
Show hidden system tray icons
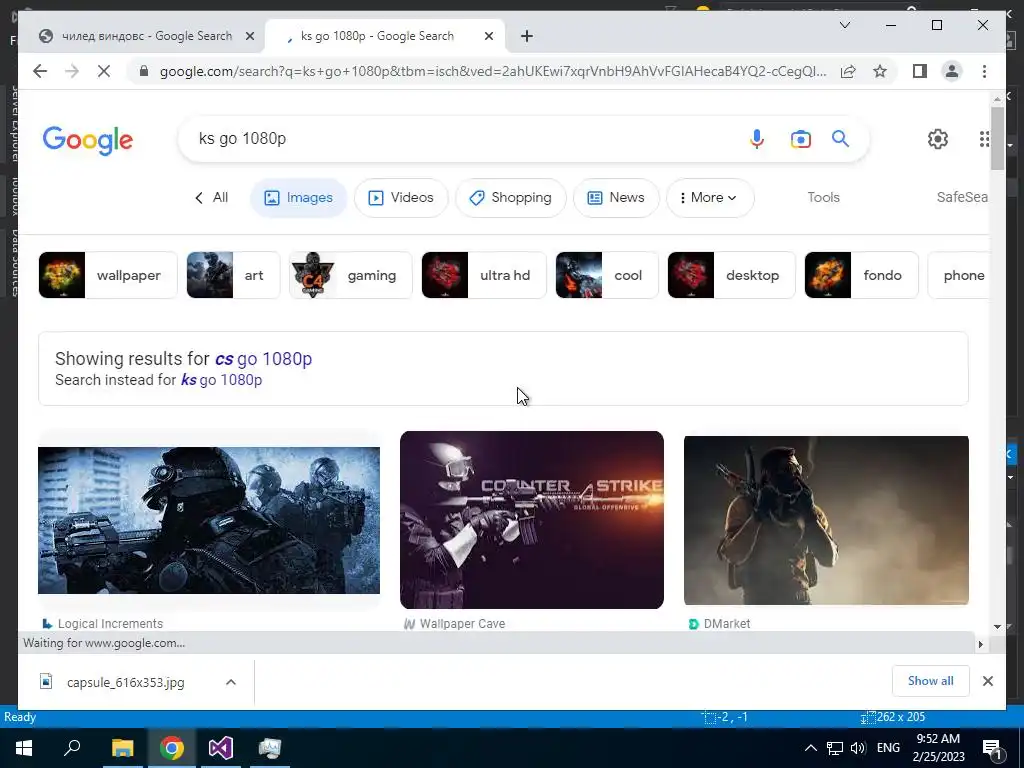810,748
